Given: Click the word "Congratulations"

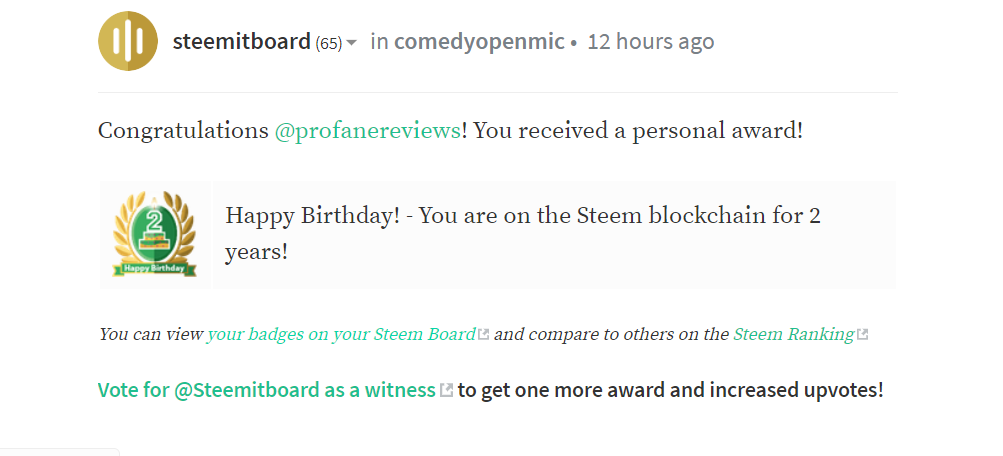Looking at the screenshot, I should 183,131.
